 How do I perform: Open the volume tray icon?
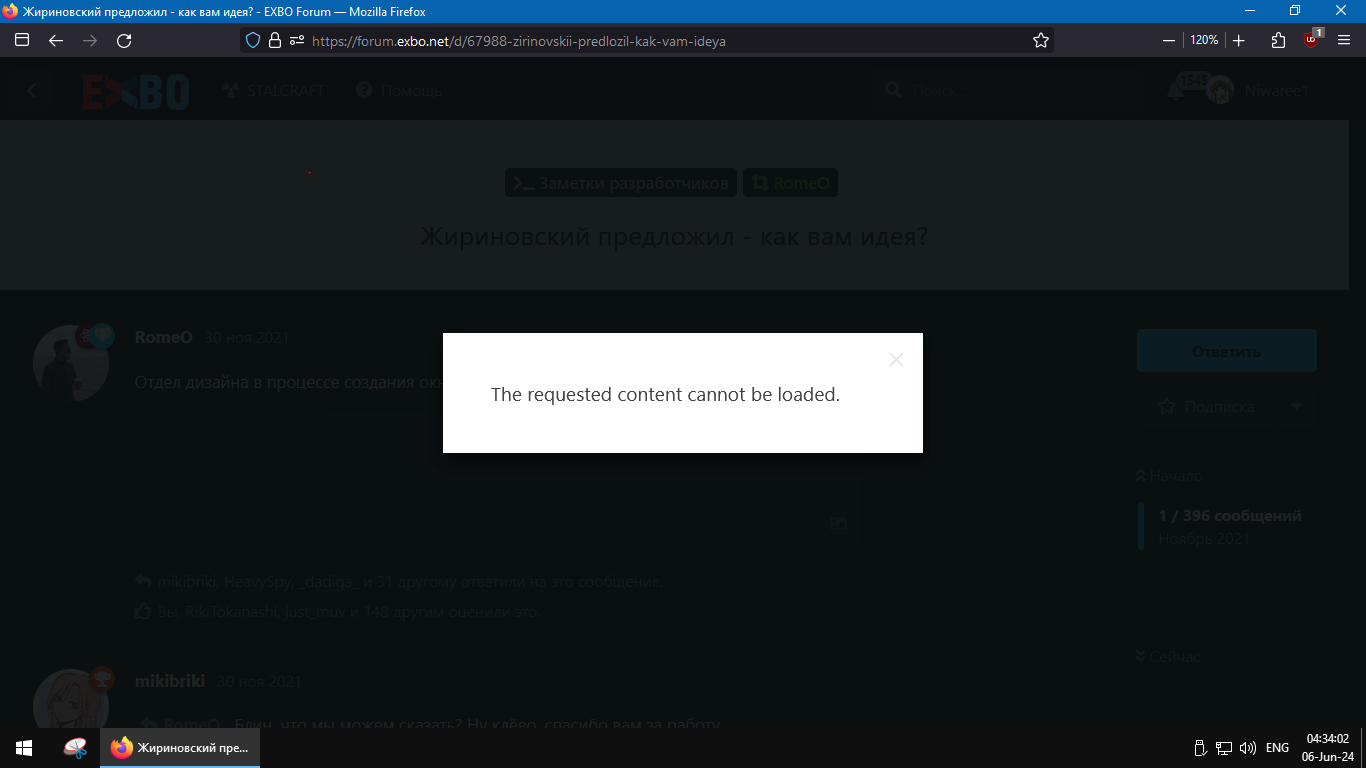tap(1247, 748)
